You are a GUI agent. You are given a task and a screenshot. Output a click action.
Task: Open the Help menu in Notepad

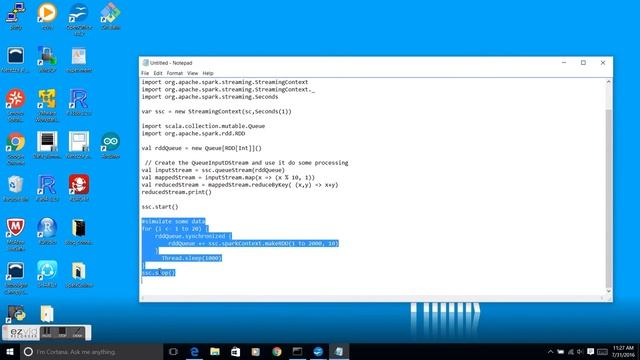(x=208, y=73)
